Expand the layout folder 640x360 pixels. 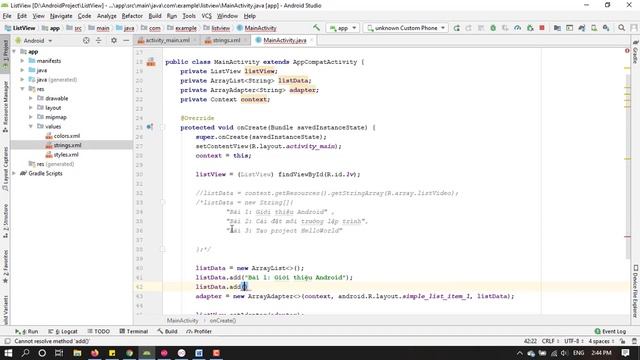(x=31, y=108)
